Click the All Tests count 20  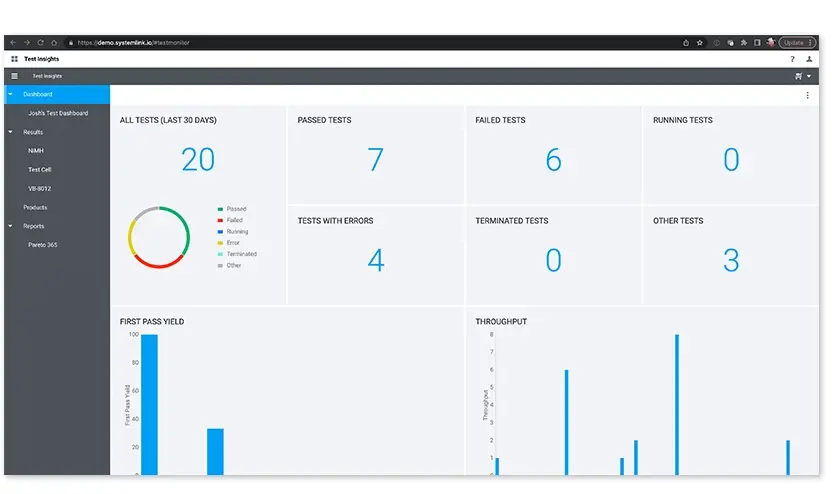pos(198,159)
